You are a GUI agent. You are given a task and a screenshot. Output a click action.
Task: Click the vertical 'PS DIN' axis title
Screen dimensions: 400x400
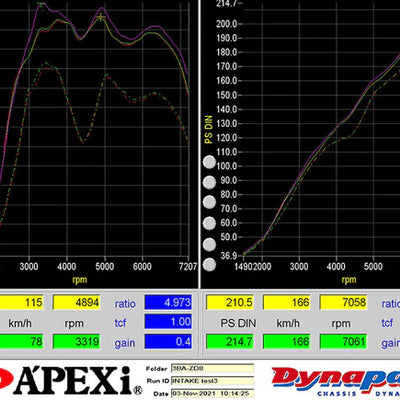[x=209, y=129]
